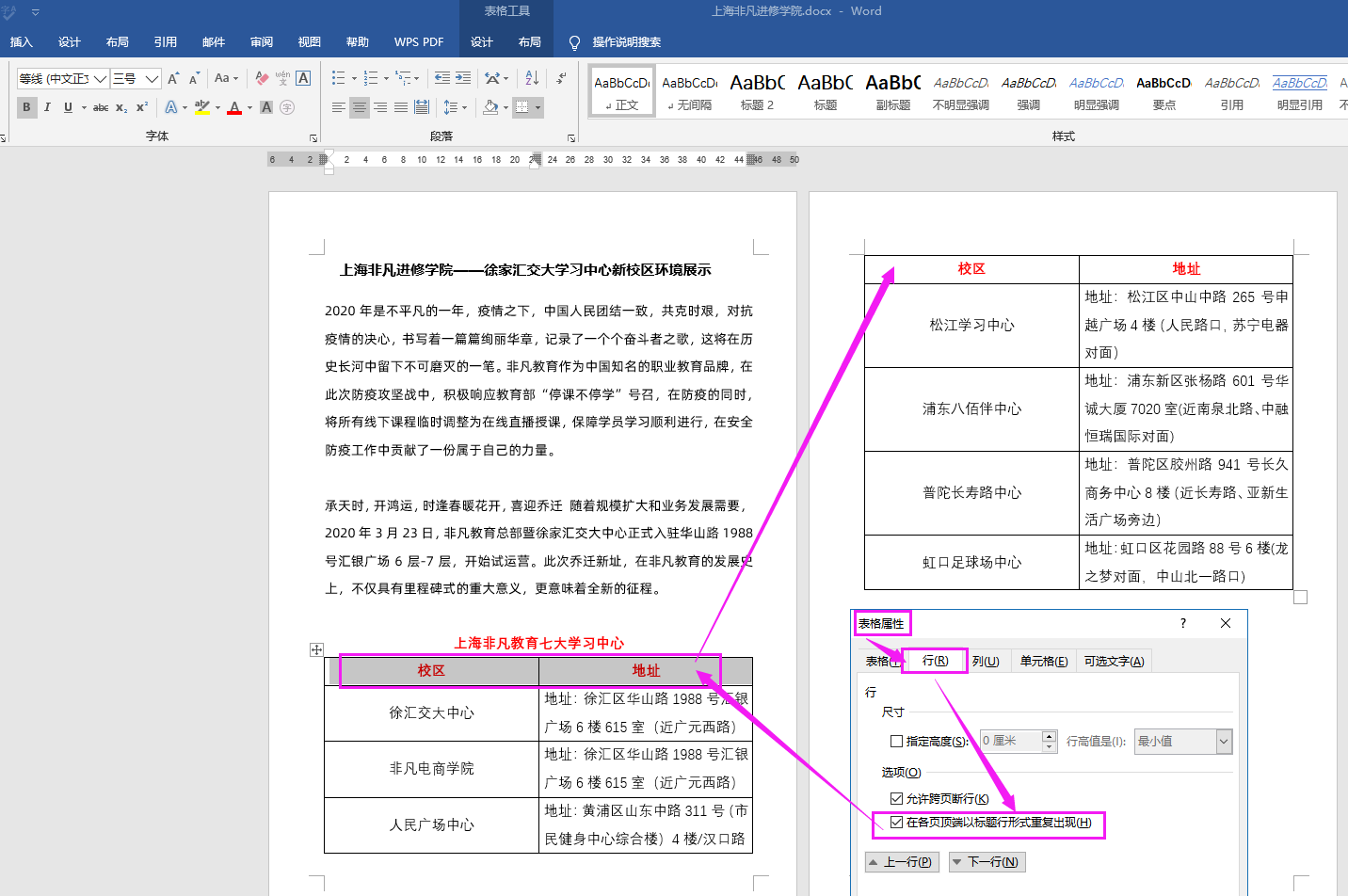
Task: Select 行(R) tab in 表格属性 dialog
Action: pos(935,661)
